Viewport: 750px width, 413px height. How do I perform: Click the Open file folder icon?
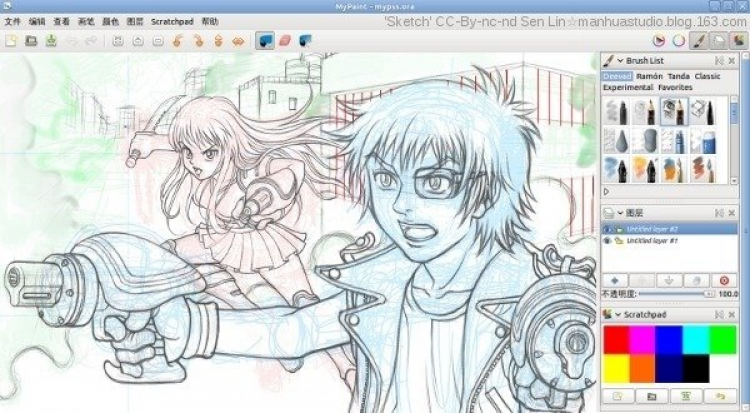(x=31, y=41)
